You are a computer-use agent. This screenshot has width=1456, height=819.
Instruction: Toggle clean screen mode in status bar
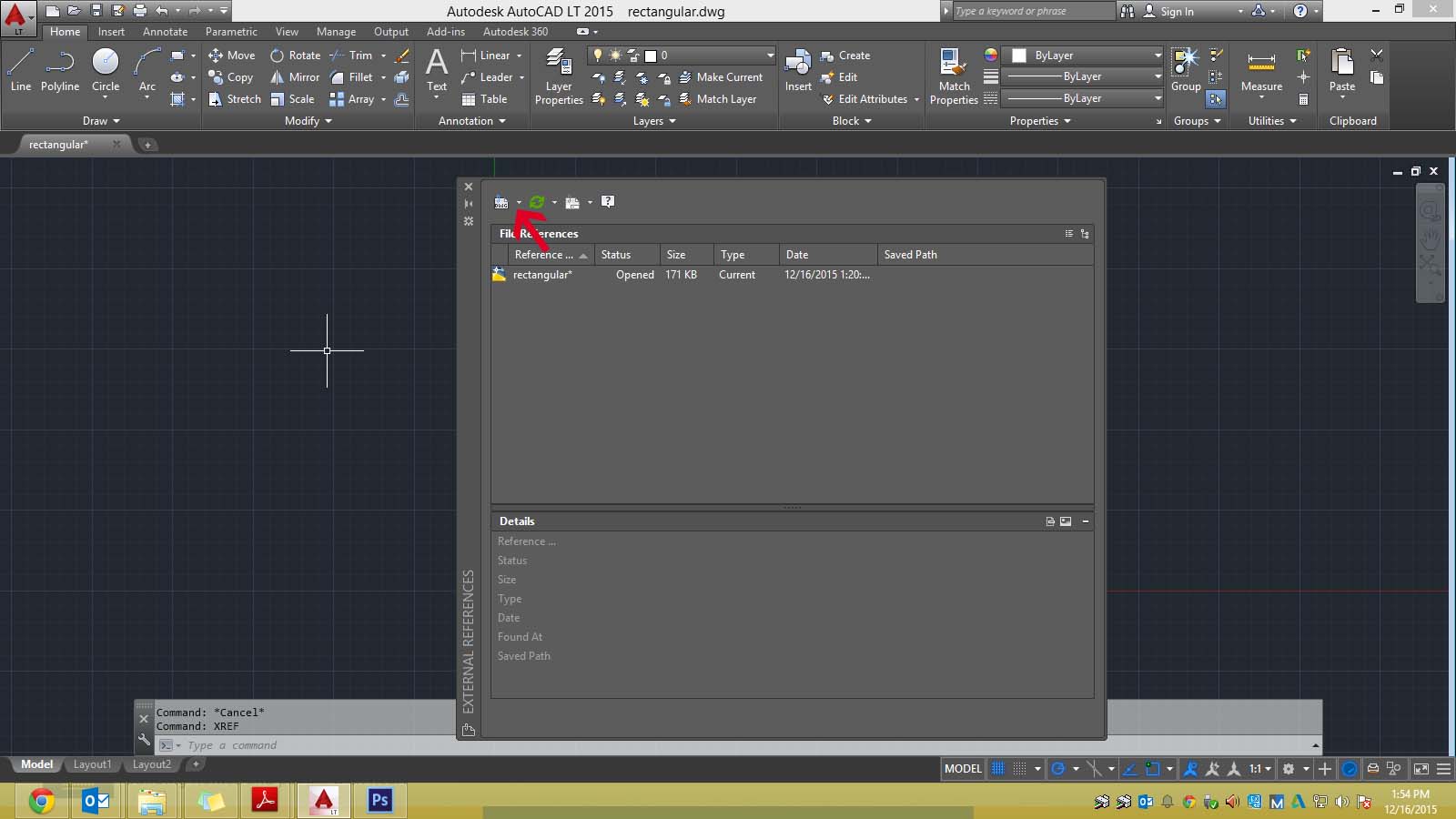point(1421,769)
